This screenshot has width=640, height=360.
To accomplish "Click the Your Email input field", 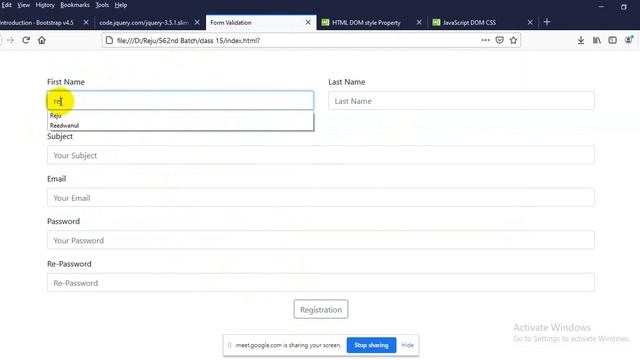I will [x=321, y=198].
